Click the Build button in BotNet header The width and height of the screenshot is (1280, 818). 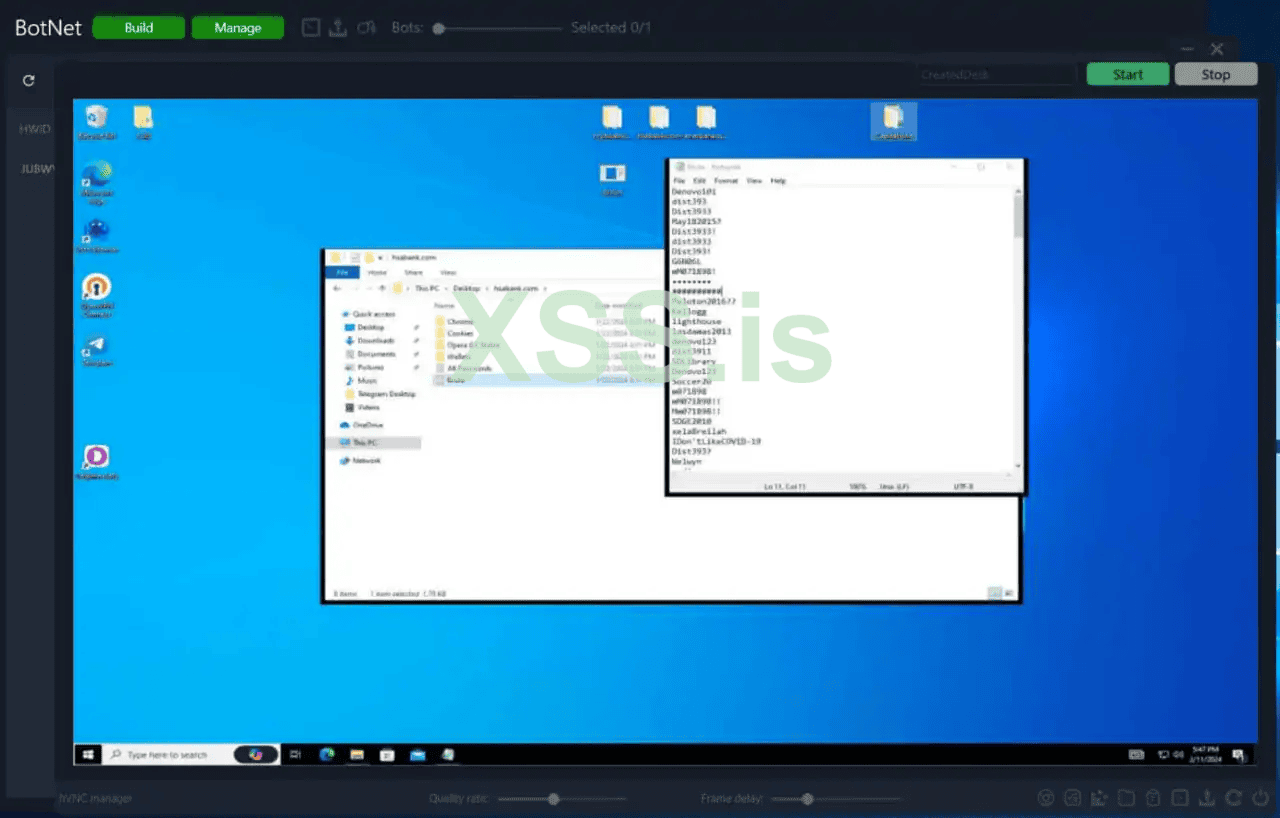pyautogui.click(x=139, y=28)
